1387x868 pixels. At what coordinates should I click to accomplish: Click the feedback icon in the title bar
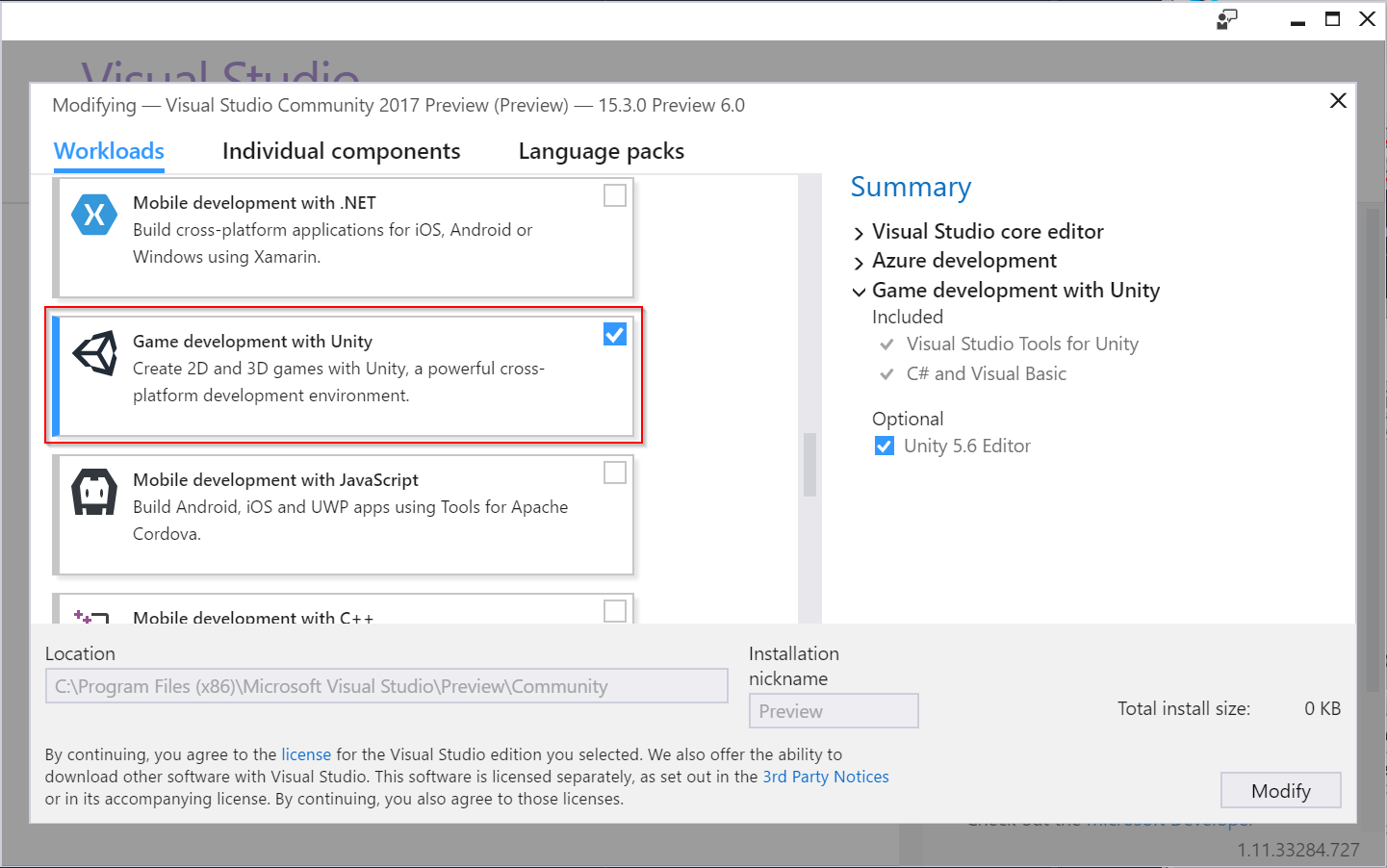click(1226, 18)
